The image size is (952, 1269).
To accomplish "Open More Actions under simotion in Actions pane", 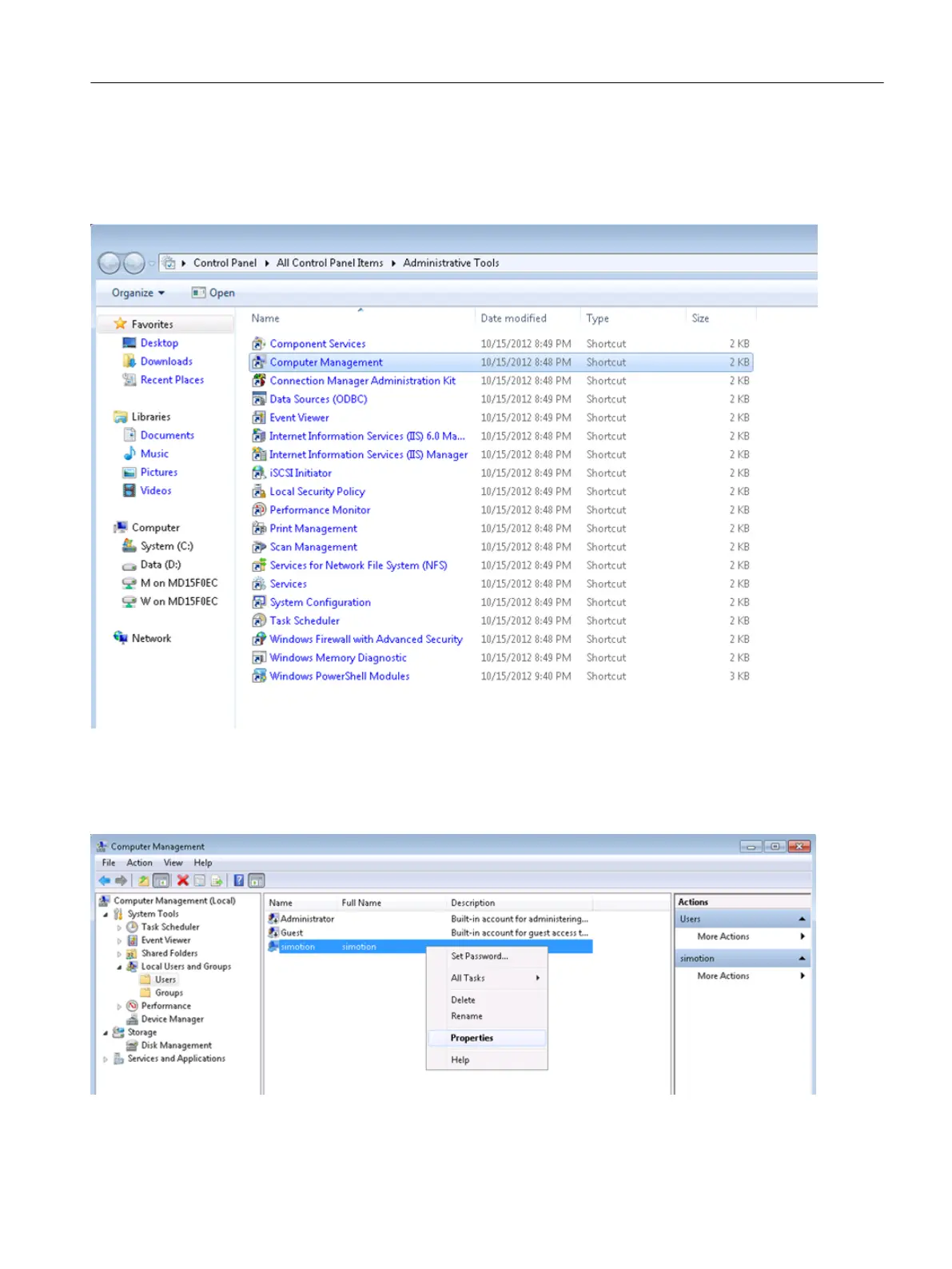I will [743, 976].
